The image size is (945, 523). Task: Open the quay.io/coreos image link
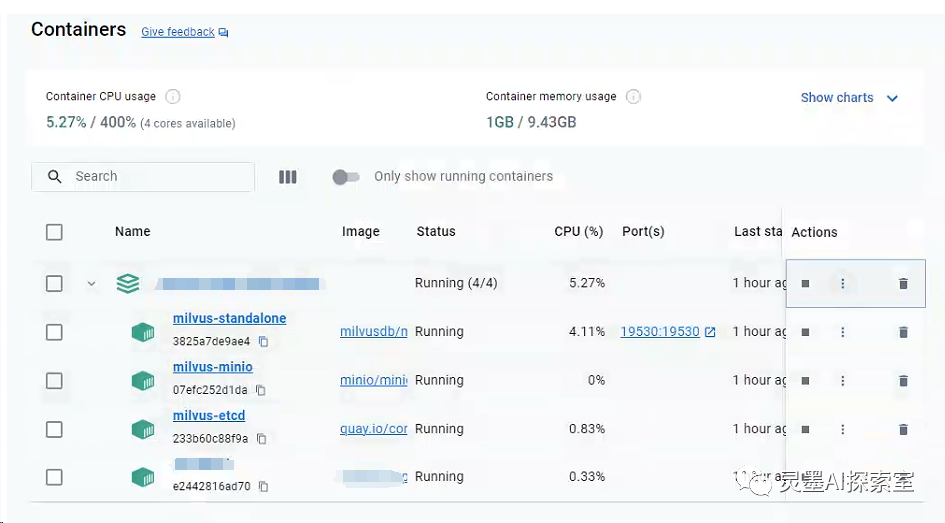(374, 429)
